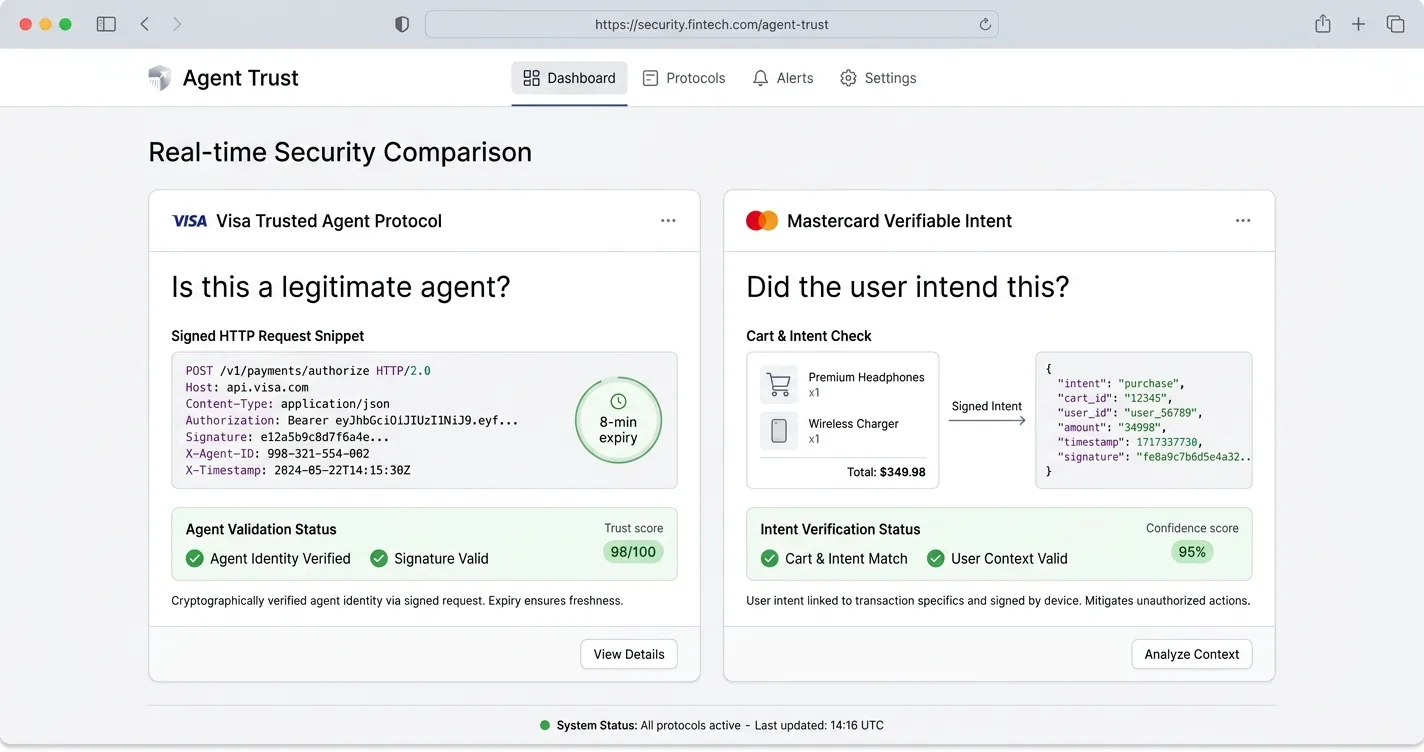Toggle the browser sidebar icon
This screenshot has width=1424, height=752.
pyautogui.click(x=106, y=24)
